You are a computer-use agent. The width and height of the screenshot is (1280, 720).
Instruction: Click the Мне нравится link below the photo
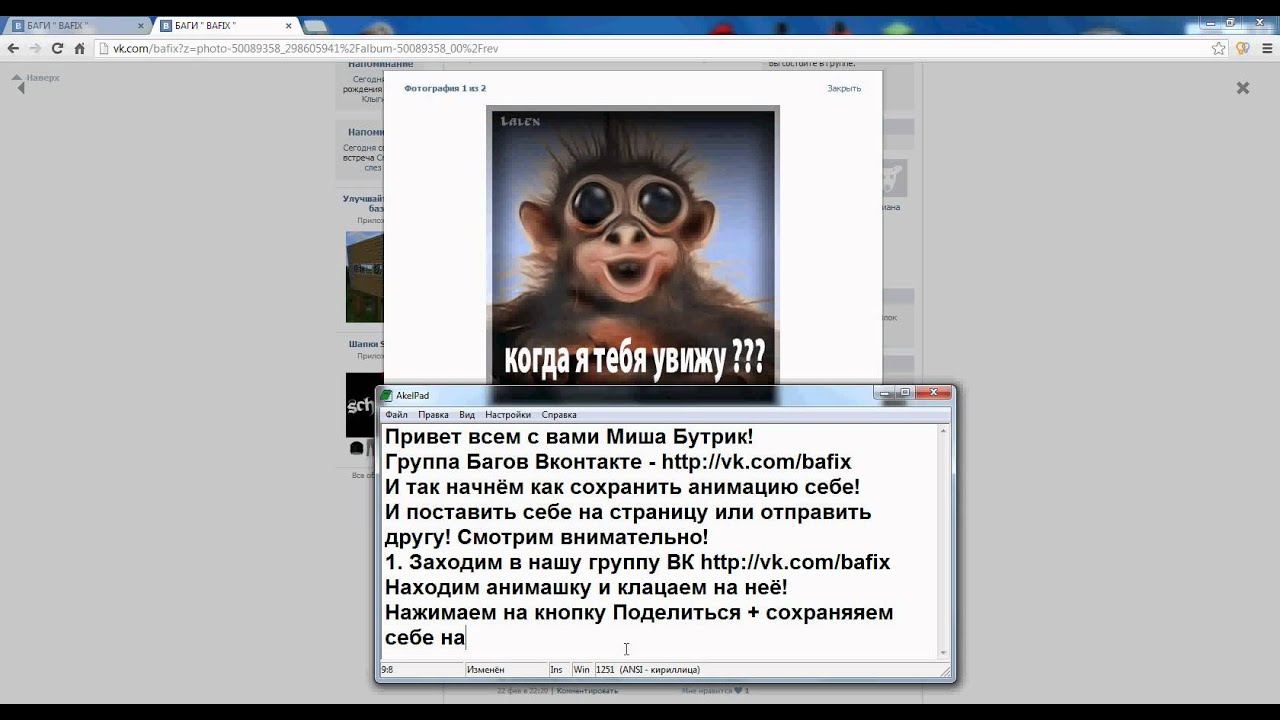(x=716, y=690)
